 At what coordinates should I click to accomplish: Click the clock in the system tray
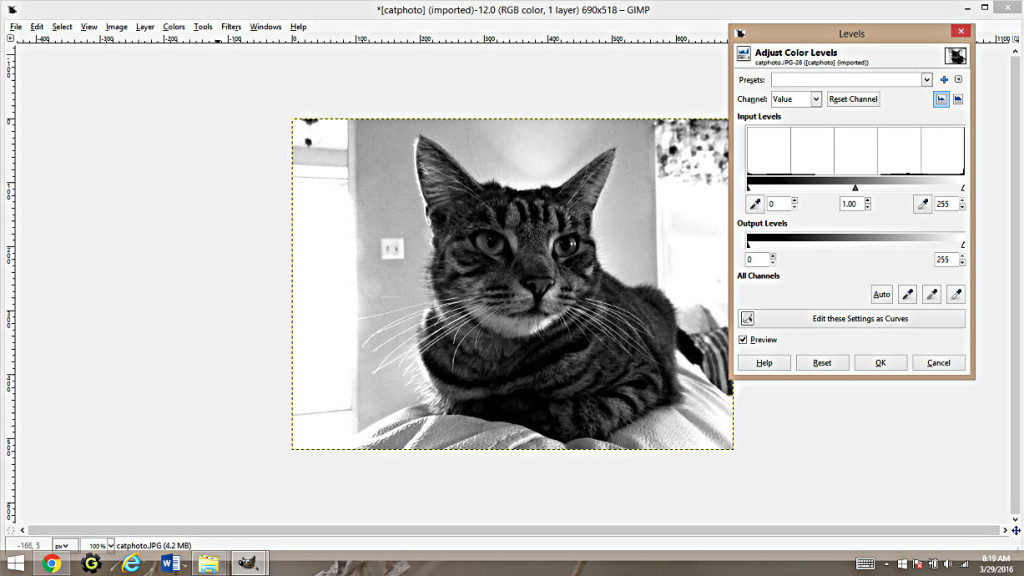(x=995, y=564)
